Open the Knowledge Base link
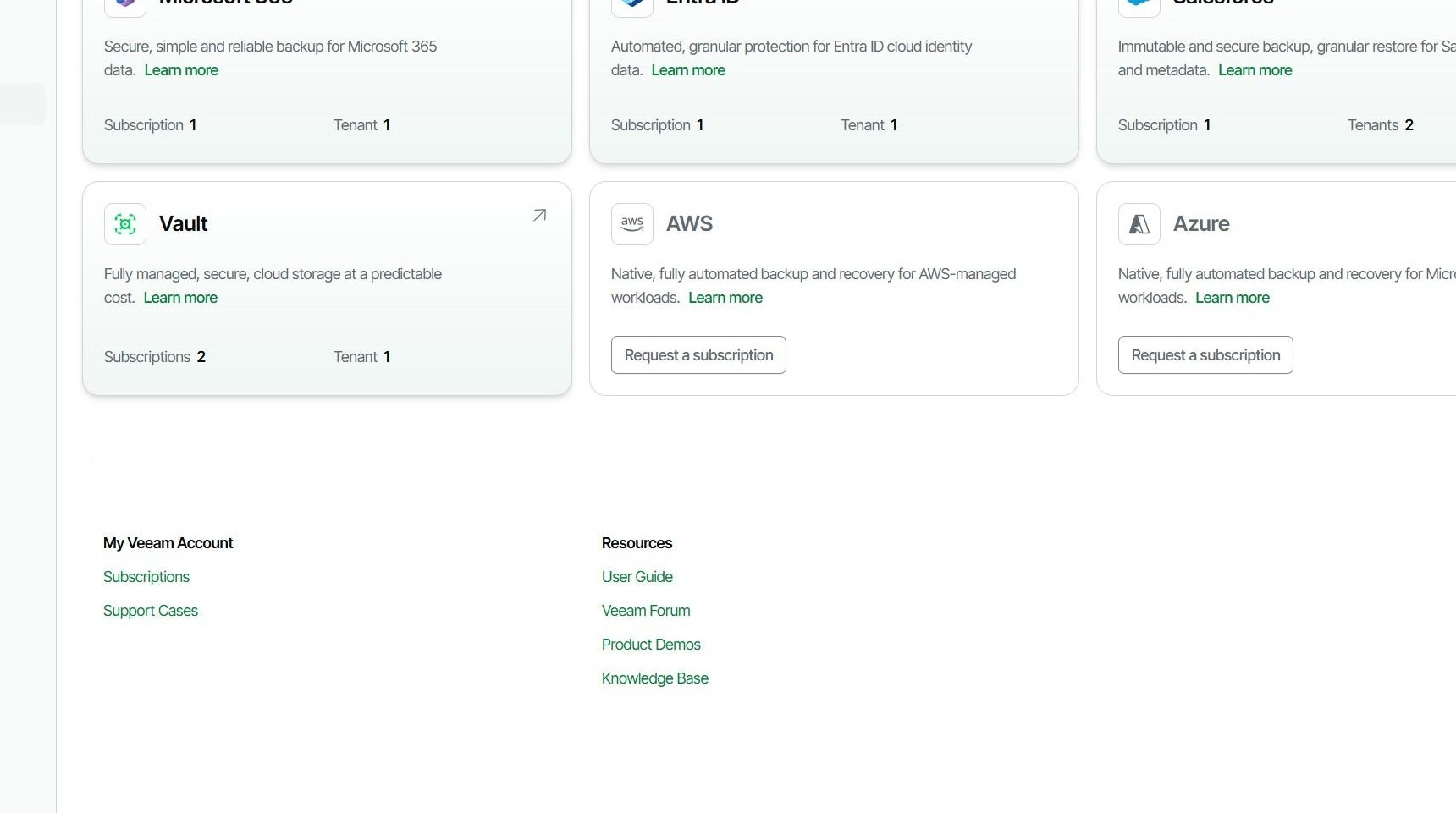This screenshot has height=813, width=1456. pos(655,678)
